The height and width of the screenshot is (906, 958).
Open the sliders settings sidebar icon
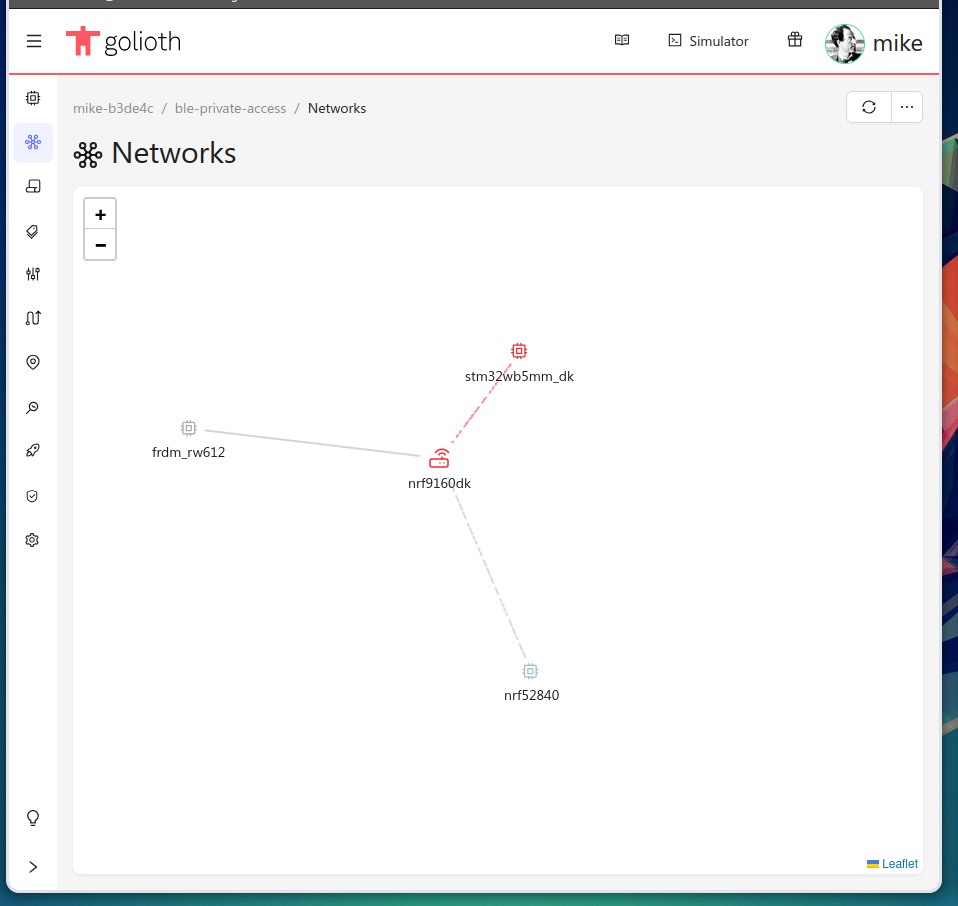pos(33,274)
